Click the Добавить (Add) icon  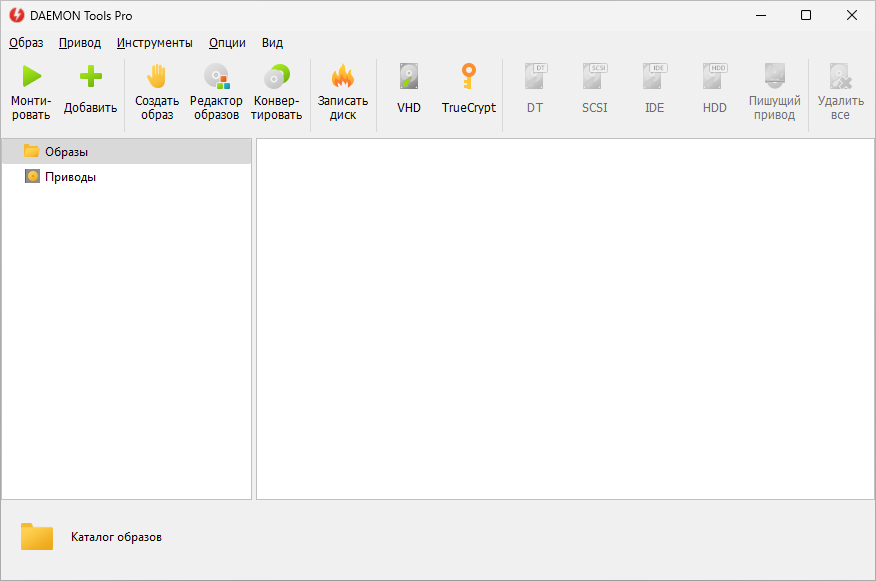pos(90,90)
